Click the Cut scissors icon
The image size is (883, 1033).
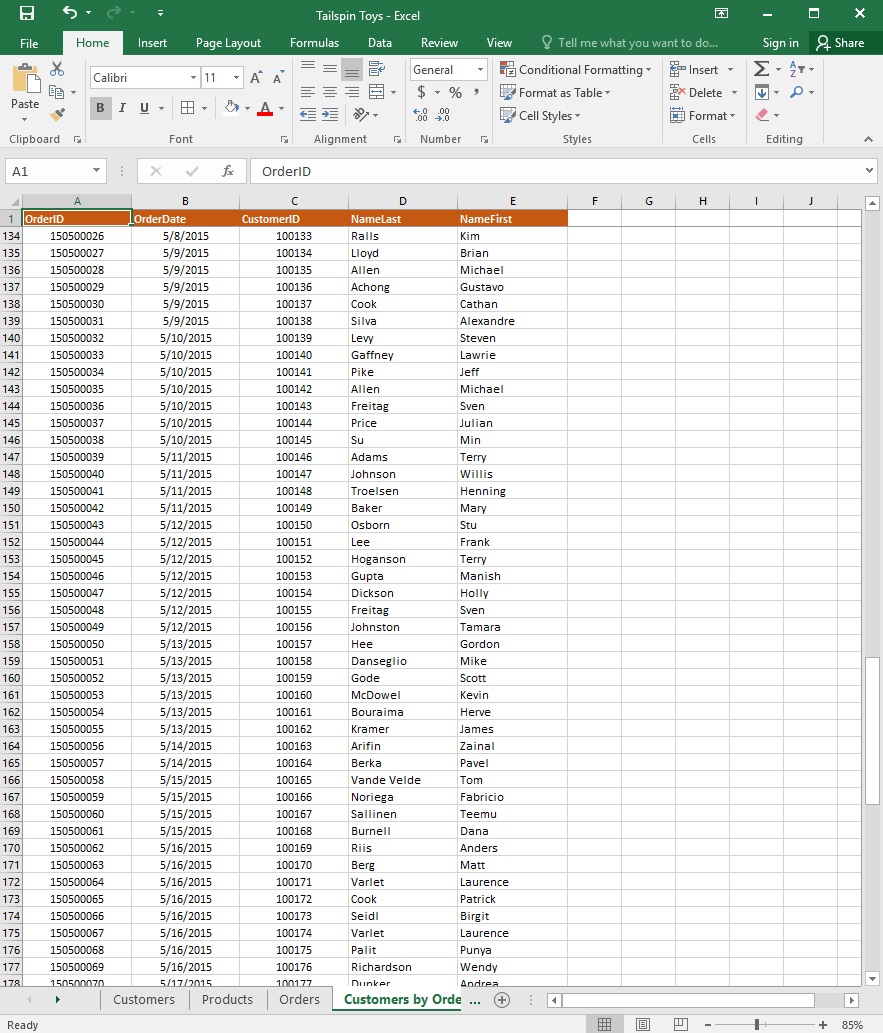click(x=57, y=69)
